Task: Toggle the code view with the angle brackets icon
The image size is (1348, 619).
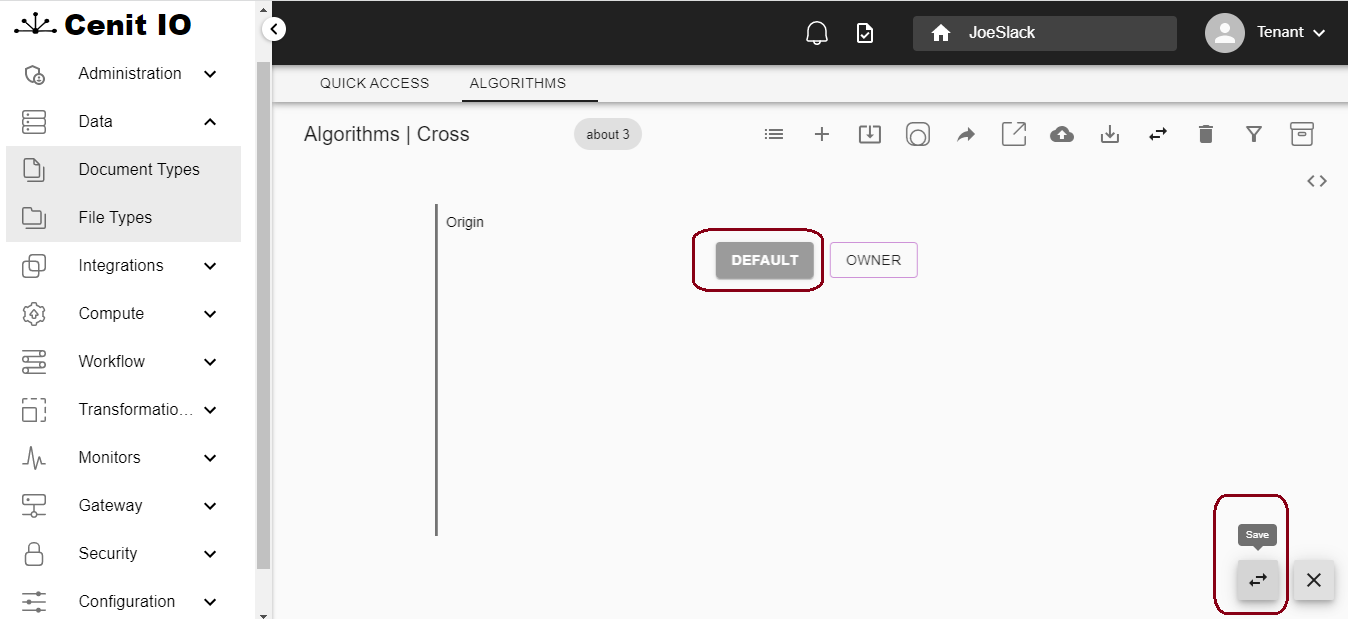Action: click(x=1317, y=180)
